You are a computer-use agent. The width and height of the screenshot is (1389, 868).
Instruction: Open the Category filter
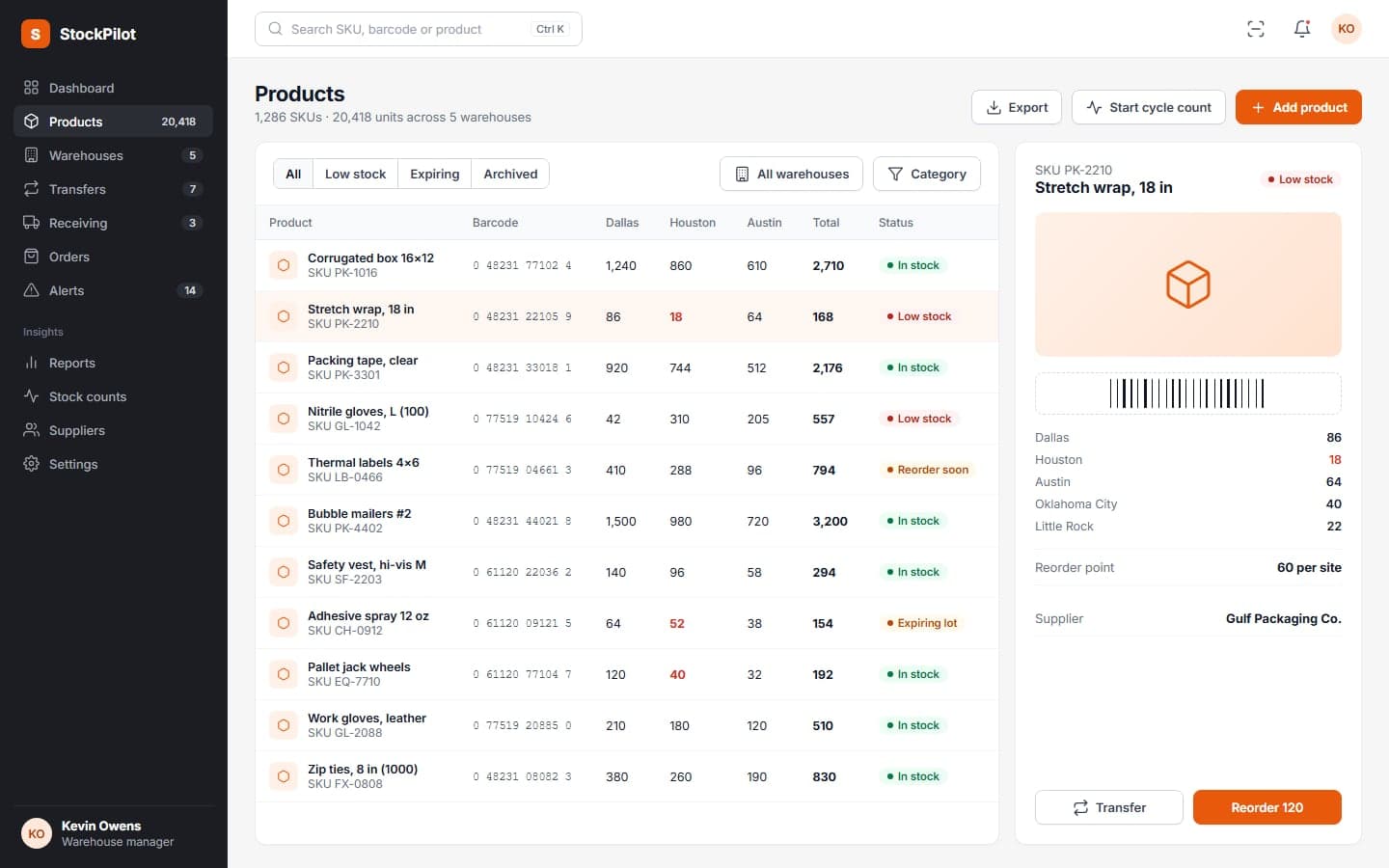coord(927,174)
